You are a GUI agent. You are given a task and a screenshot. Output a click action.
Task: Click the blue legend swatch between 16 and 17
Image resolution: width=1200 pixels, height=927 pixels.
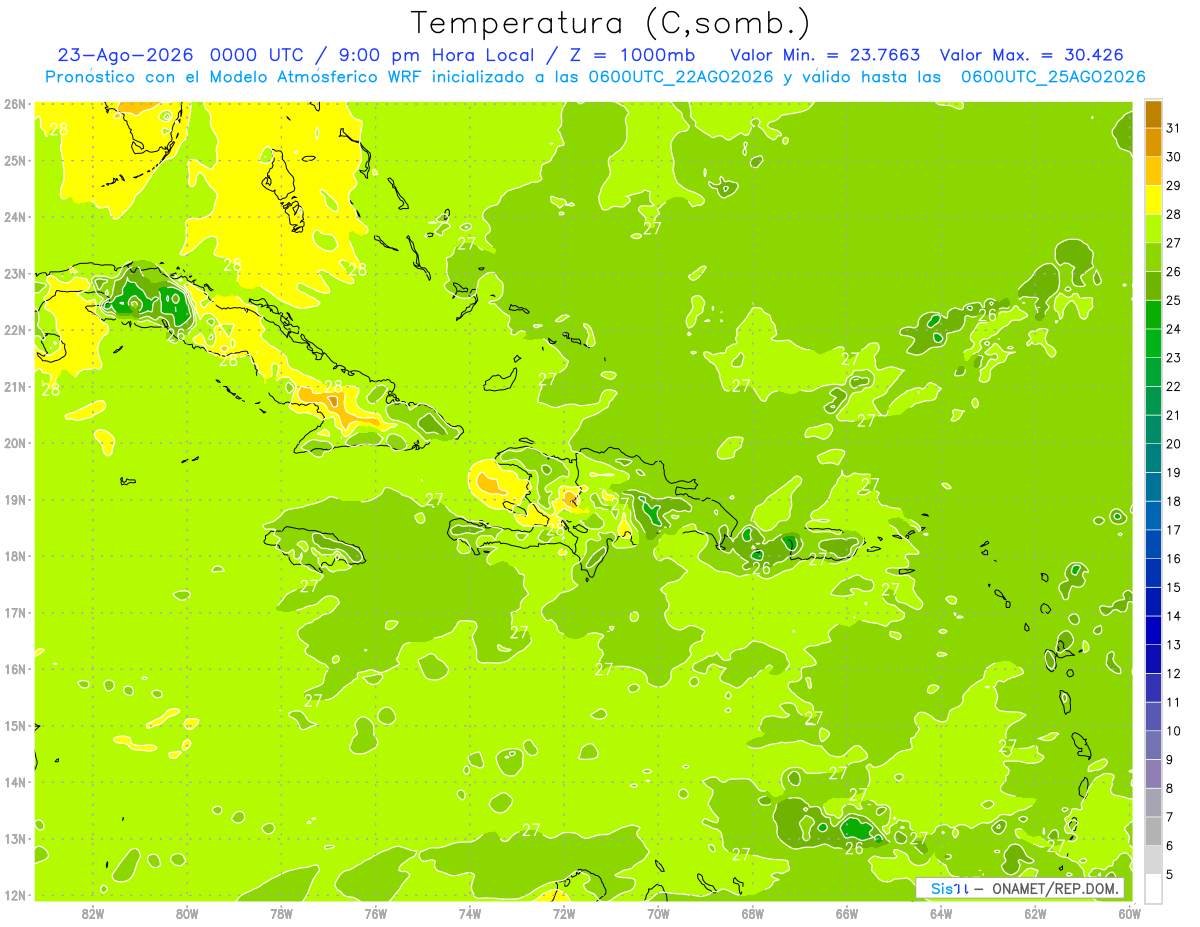point(1153,544)
